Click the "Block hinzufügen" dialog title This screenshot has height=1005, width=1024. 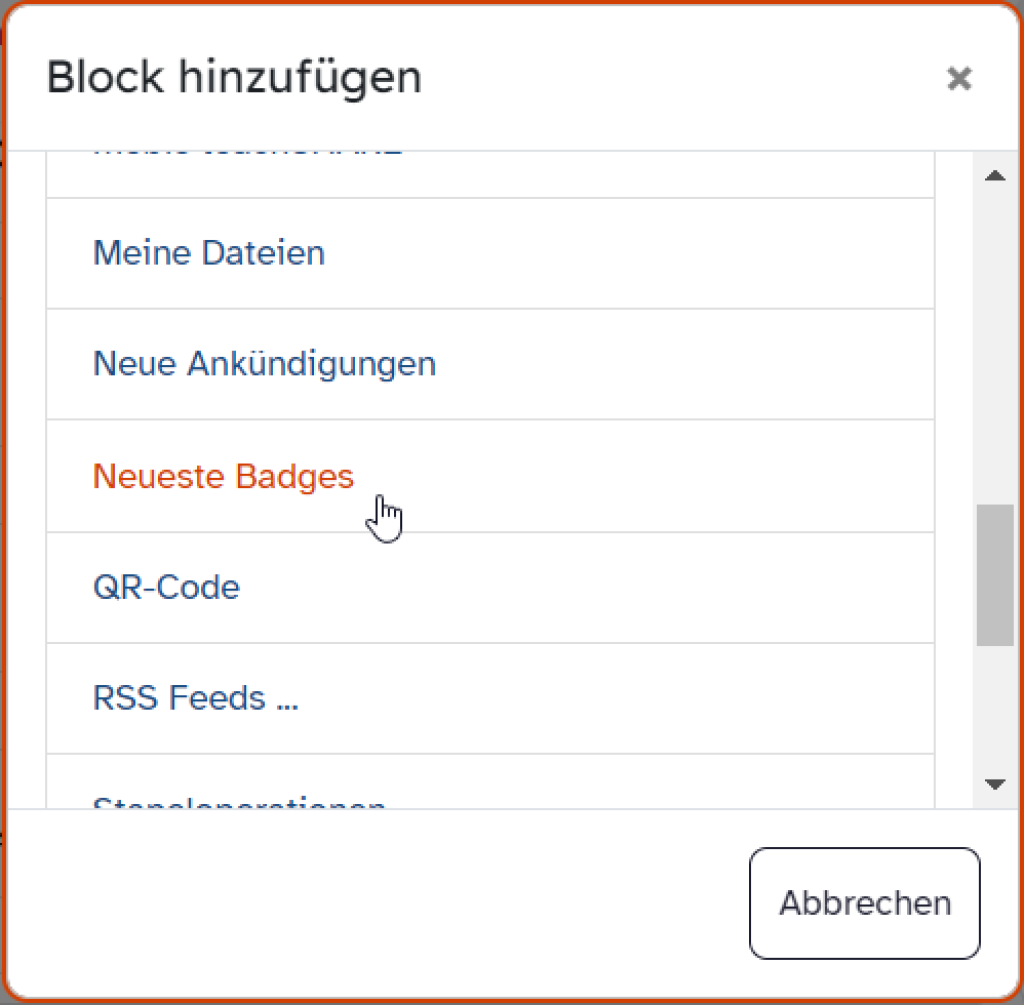tap(233, 76)
